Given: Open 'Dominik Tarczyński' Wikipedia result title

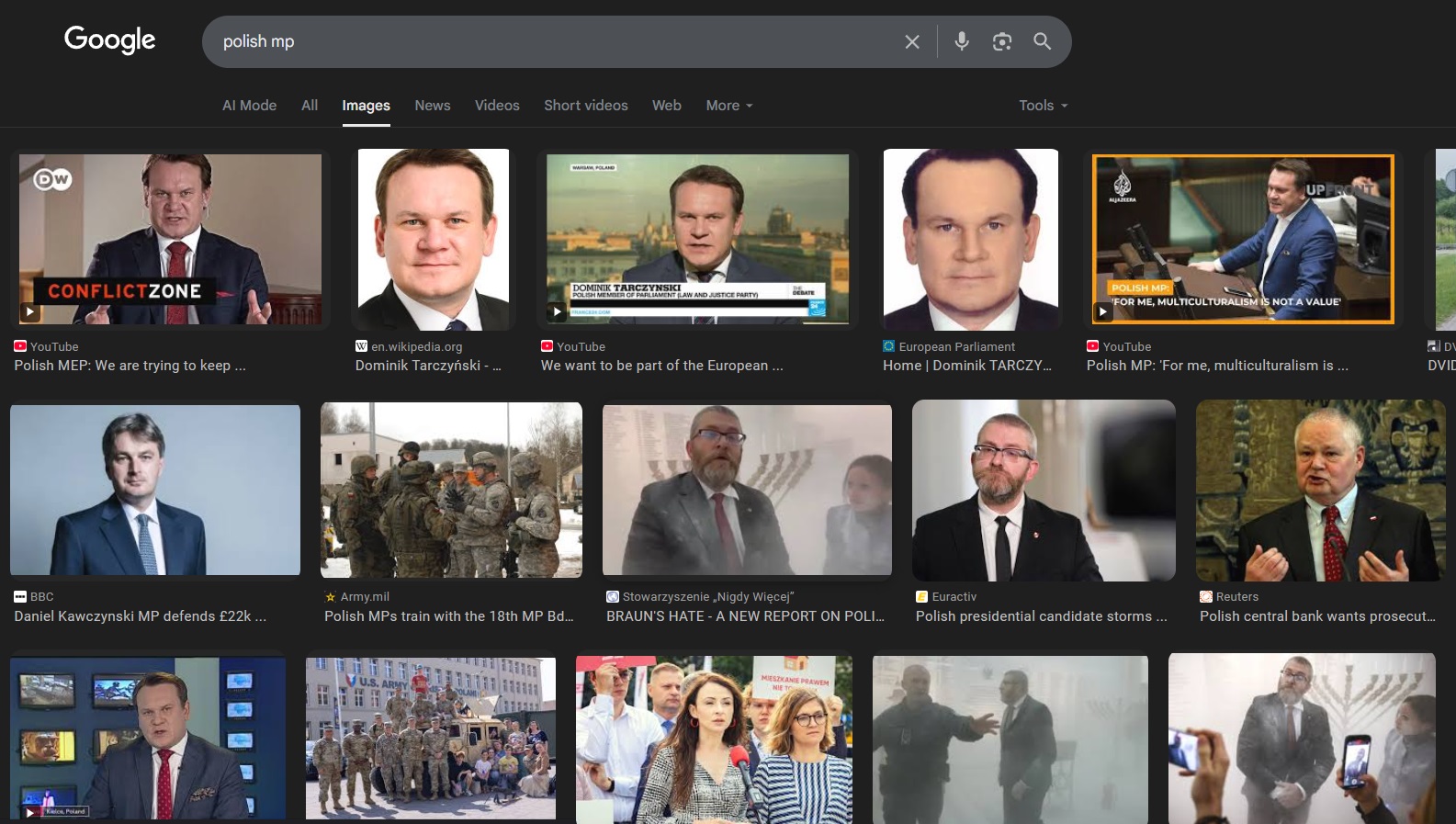Looking at the screenshot, I should pyautogui.click(x=428, y=366).
